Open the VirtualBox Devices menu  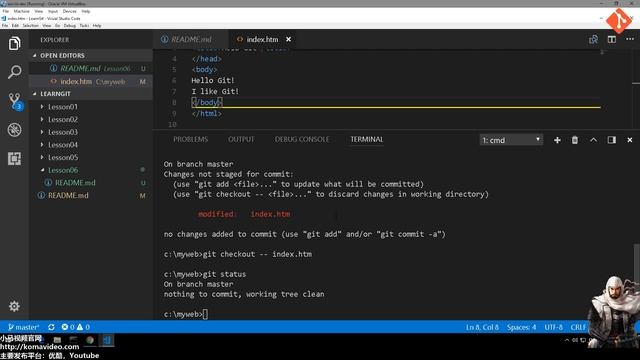69,11
